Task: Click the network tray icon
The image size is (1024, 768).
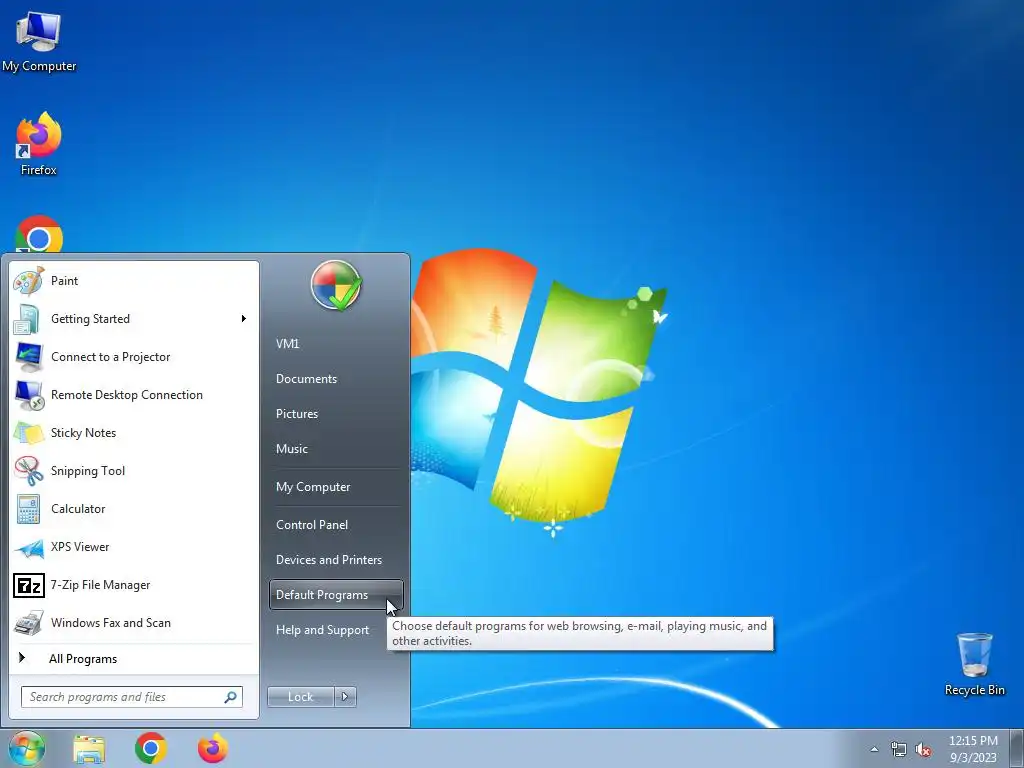Action: coord(899,750)
